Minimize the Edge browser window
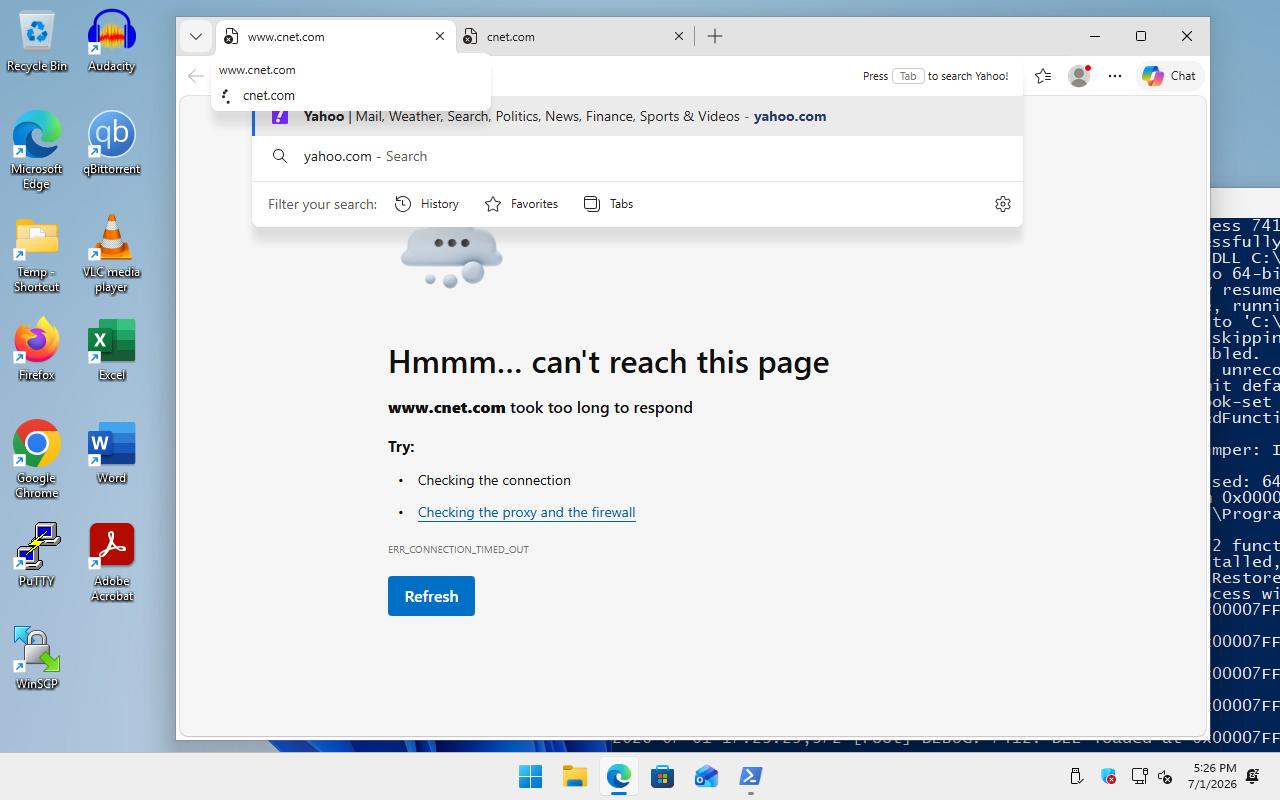This screenshot has width=1280, height=800. 1095,36
